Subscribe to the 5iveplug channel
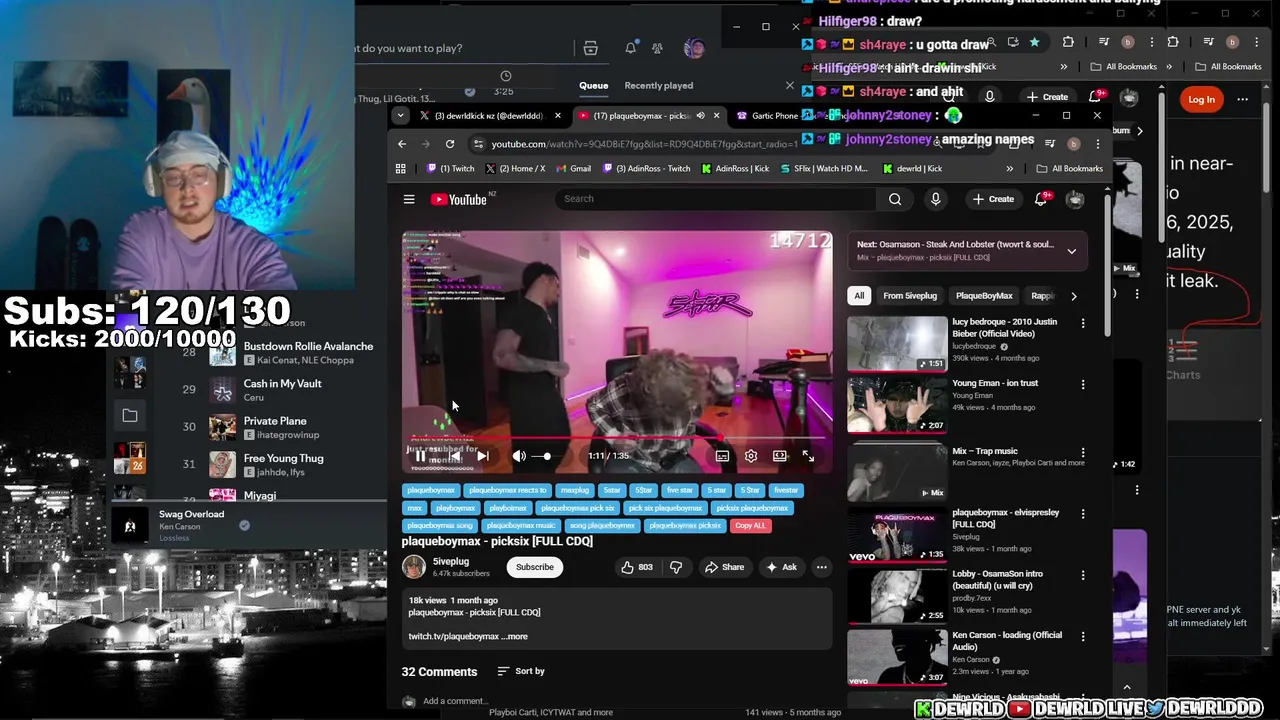Viewport: 1280px width, 720px height. (534, 567)
